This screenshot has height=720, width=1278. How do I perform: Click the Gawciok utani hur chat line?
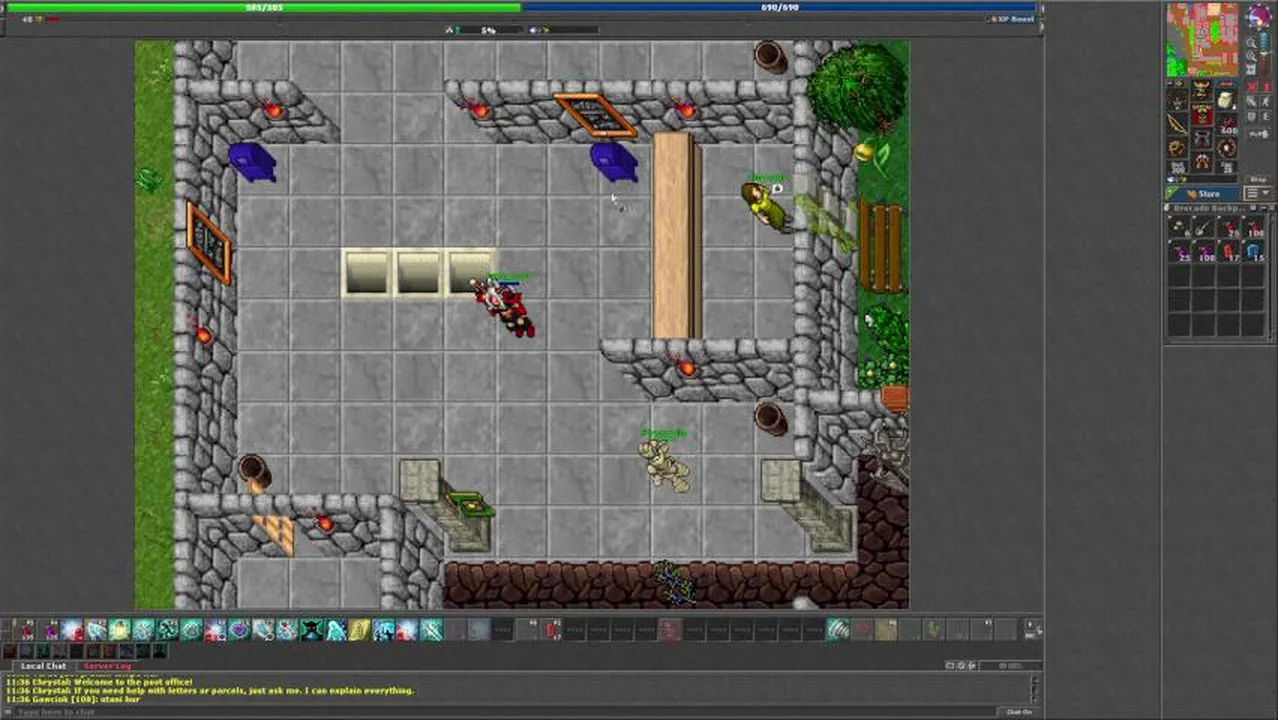coord(73,700)
